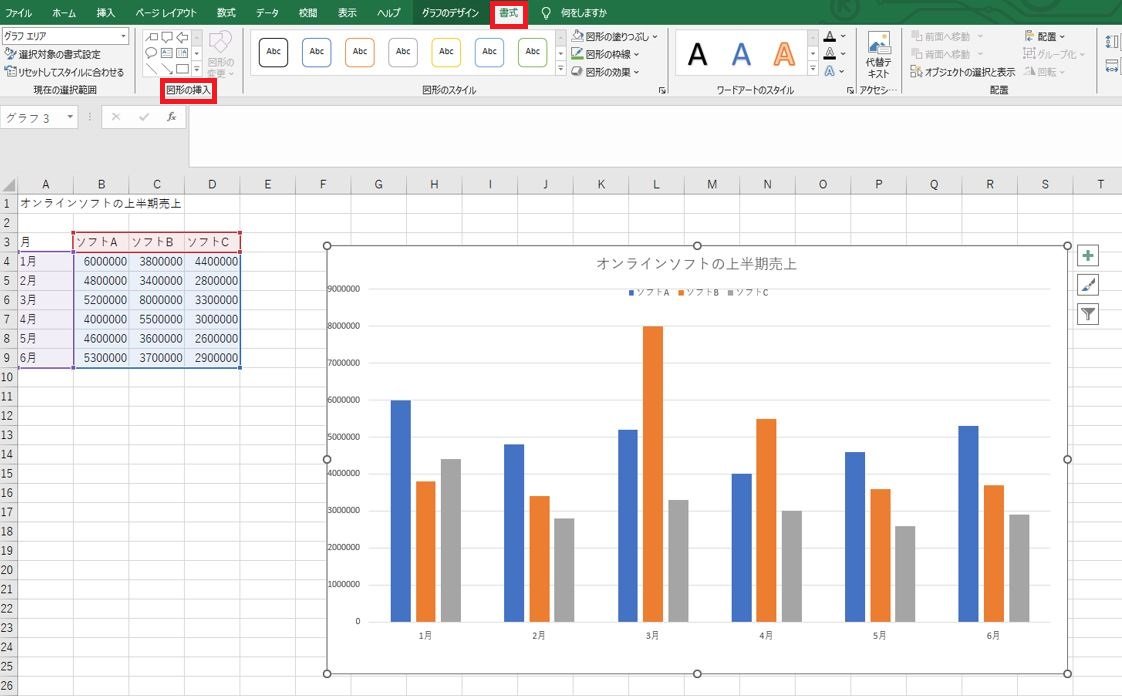The image size is (1122, 696).
Task: Apply the blue WordArt A style
Action: (741, 54)
